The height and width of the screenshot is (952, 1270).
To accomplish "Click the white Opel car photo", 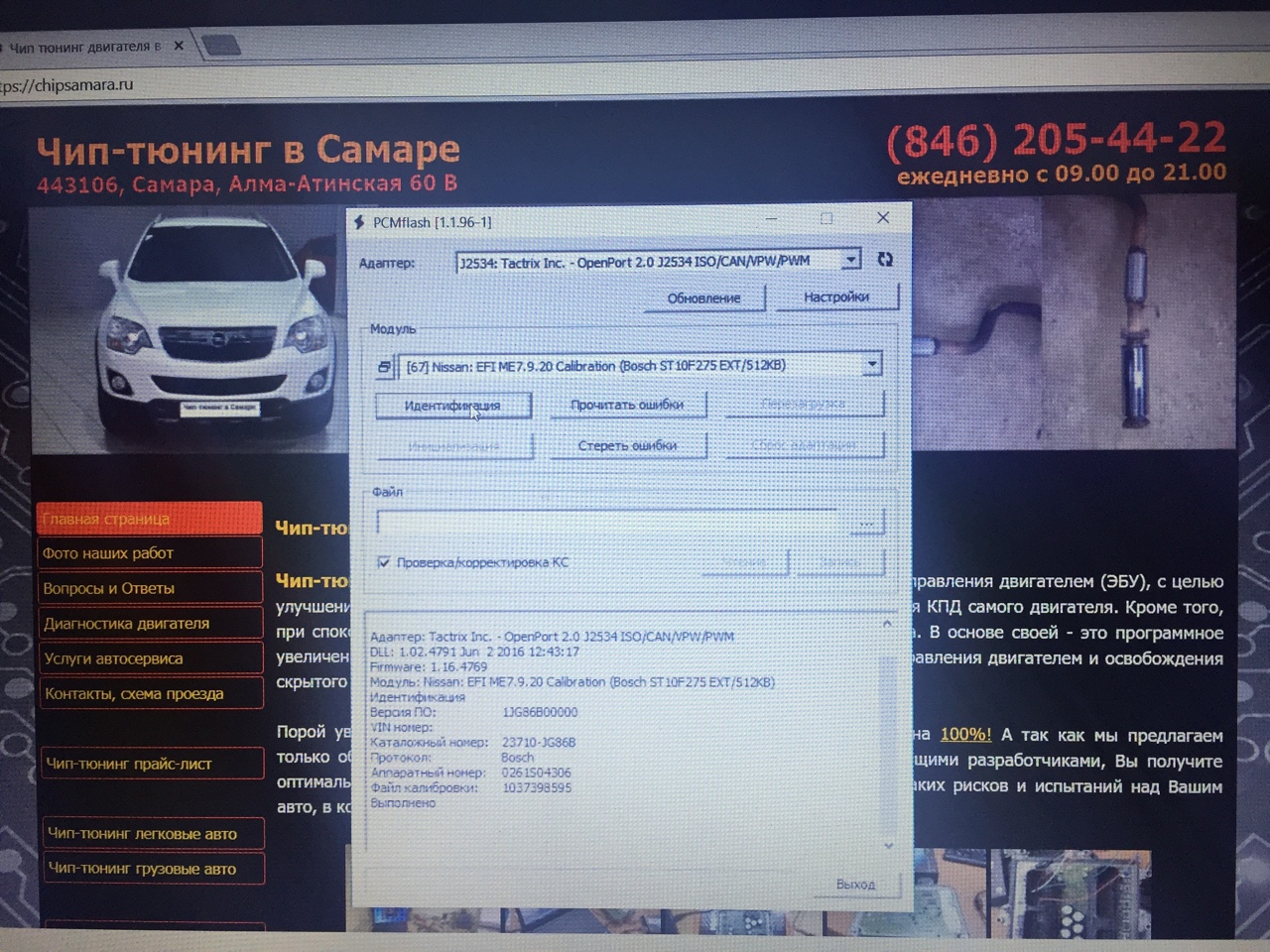I will 189,329.
